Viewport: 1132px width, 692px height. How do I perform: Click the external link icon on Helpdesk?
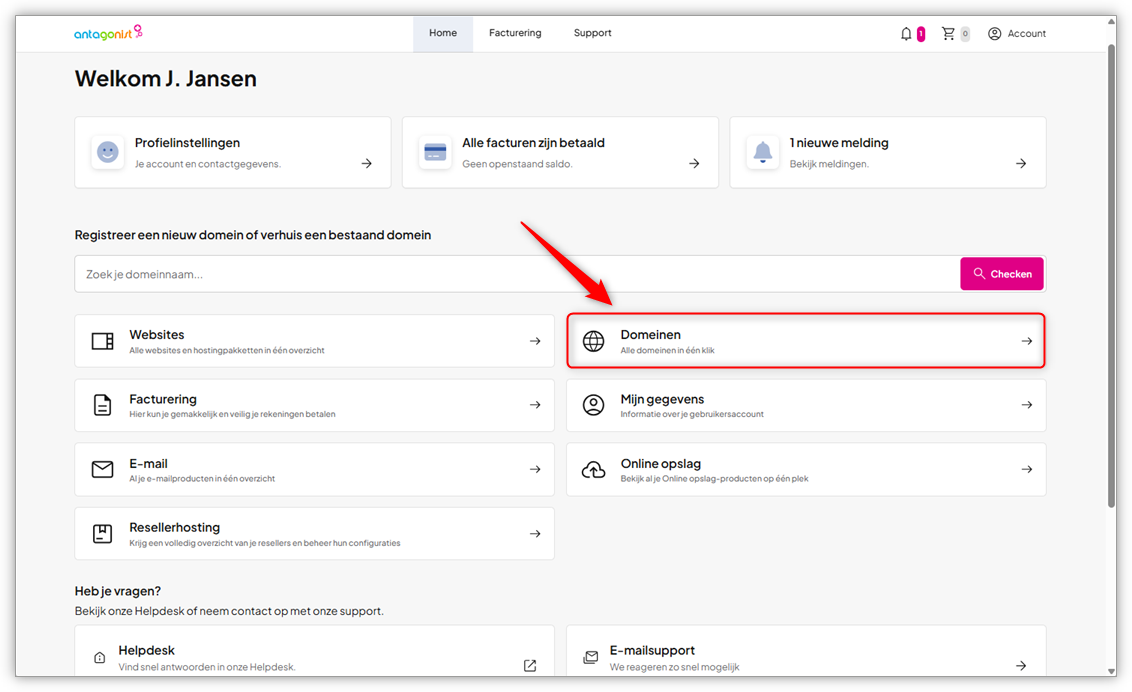tap(530, 665)
